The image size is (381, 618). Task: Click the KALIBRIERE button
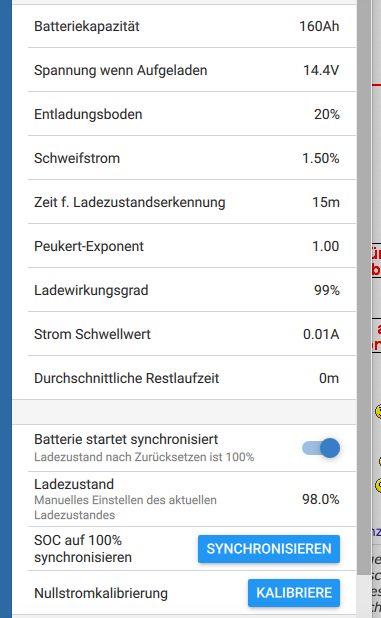pos(294,593)
